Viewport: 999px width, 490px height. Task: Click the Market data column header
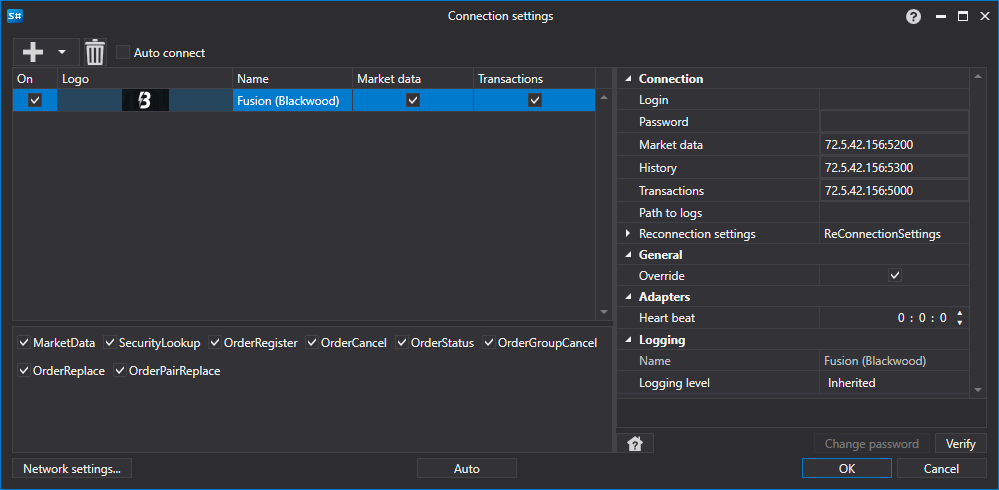(413, 79)
